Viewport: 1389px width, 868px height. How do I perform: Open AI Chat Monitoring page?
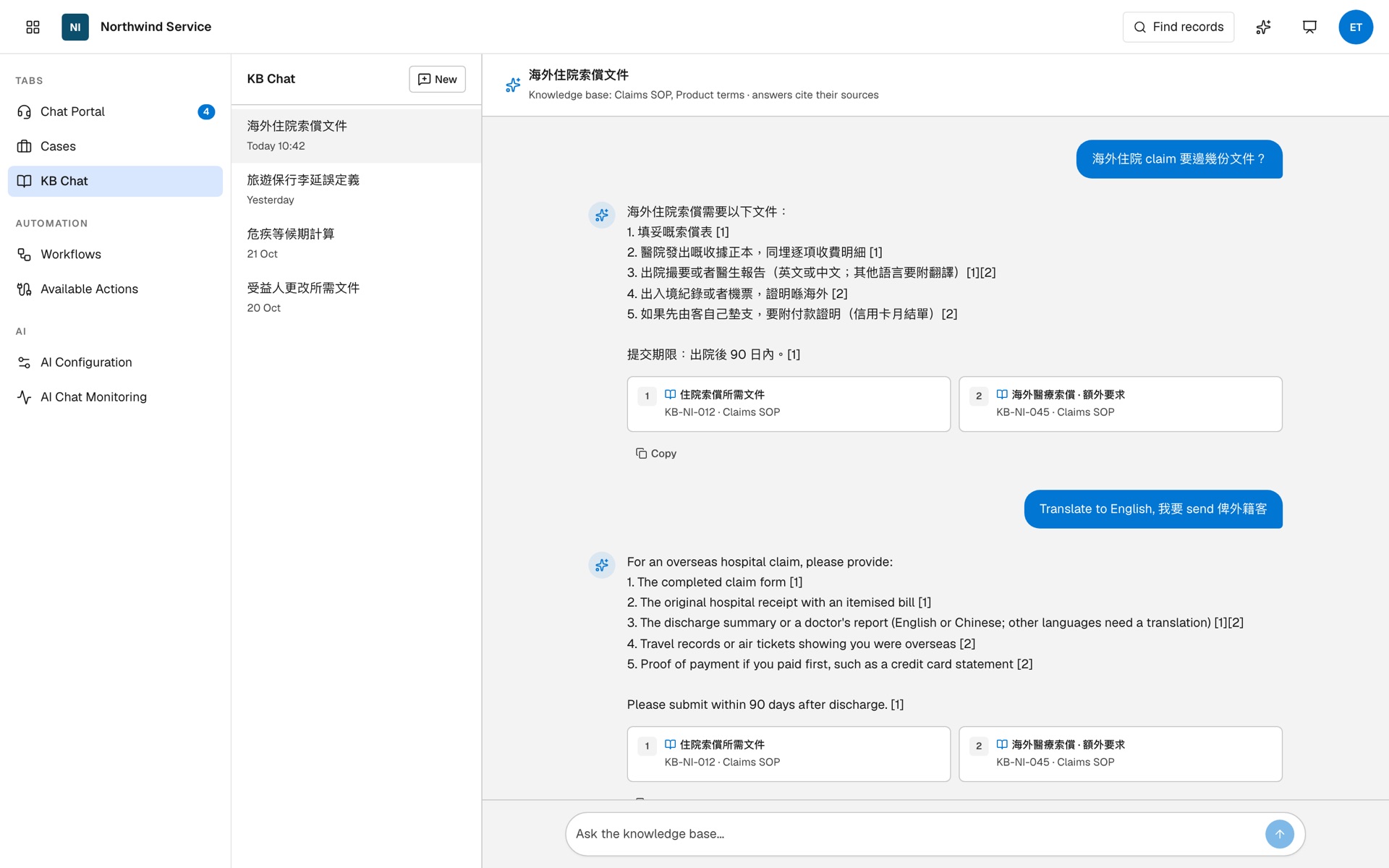pos(115,397)
